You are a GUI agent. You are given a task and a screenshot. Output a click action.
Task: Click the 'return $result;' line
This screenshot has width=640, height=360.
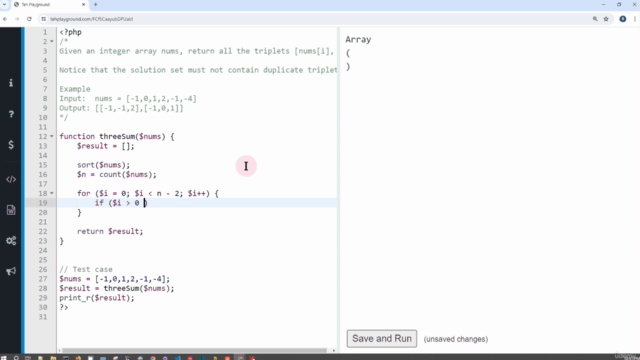(110, 231)
